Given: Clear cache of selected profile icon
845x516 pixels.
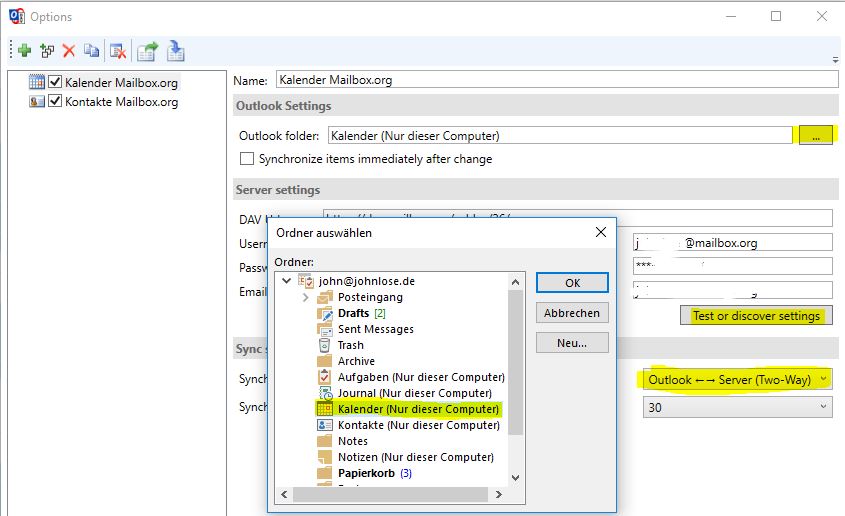Looking at the screenshot, I should (x=118, y=51).
